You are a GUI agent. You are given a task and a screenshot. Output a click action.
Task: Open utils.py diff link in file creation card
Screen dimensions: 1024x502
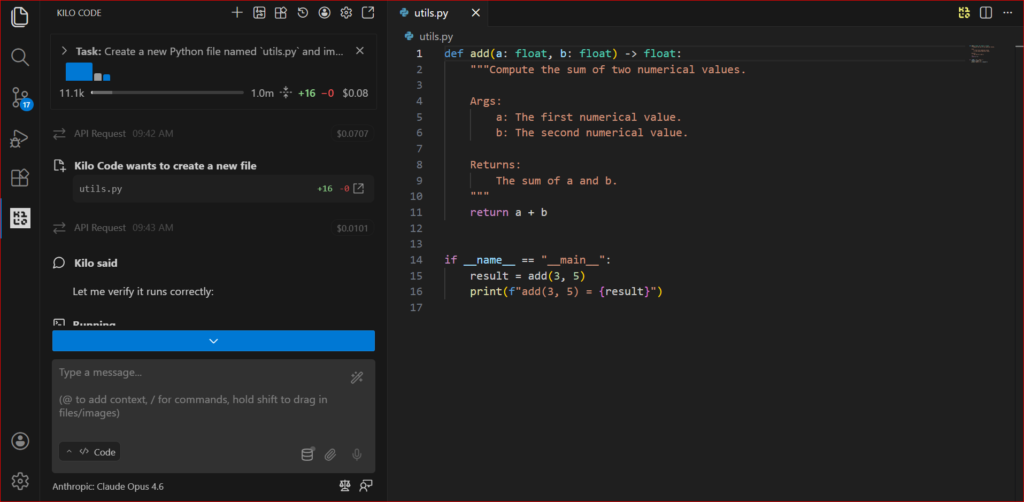(x=358, y=188)
